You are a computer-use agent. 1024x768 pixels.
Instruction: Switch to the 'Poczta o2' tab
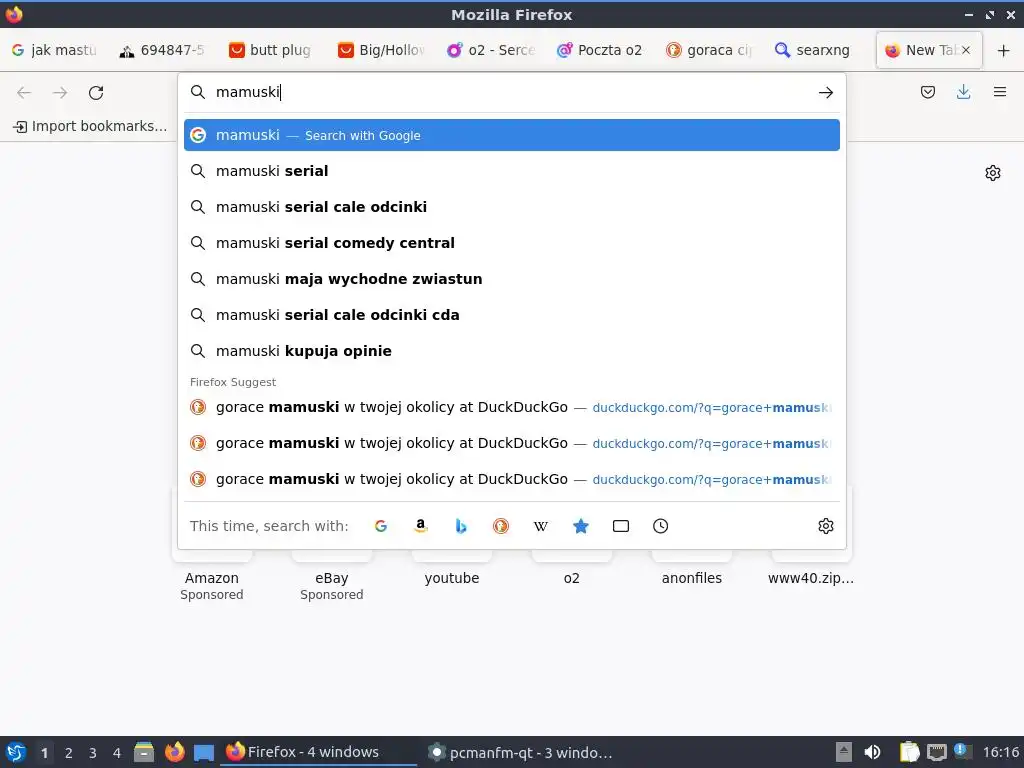coord(600,50)
